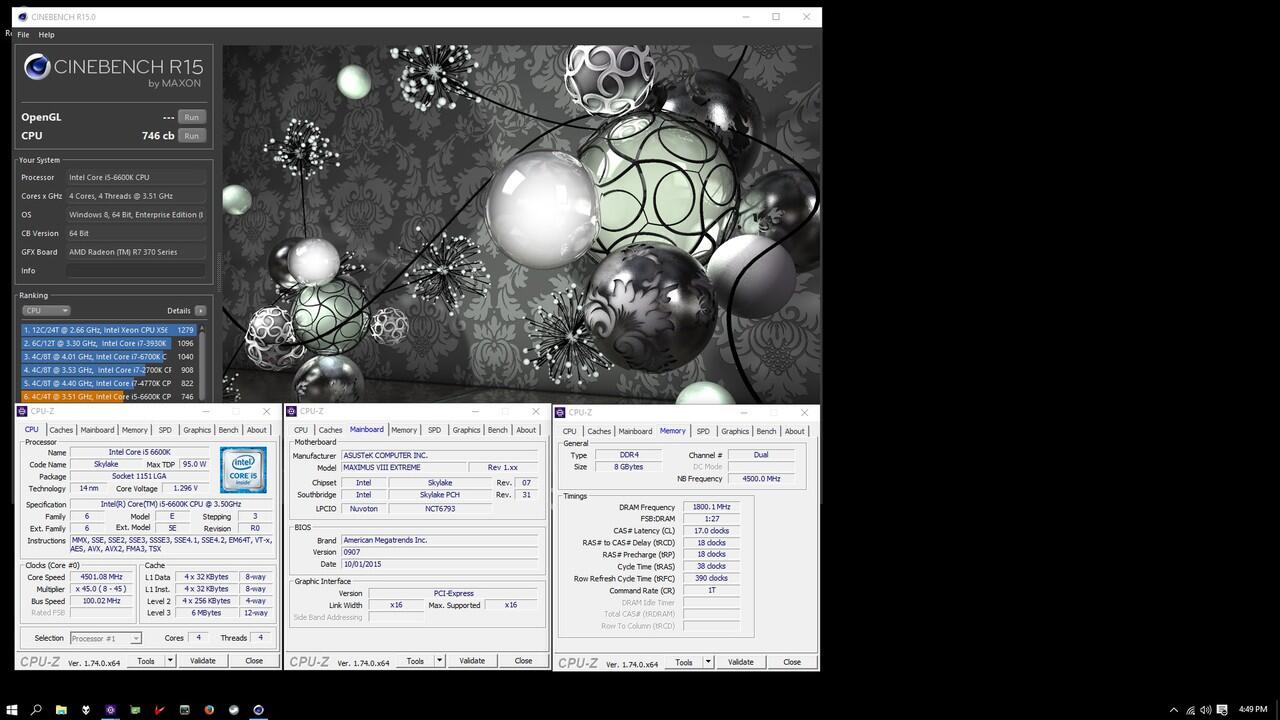Click Validate in CPU-Z CPU window
The height and width of the screenshot is (720, 1280).
click(203, 660)
